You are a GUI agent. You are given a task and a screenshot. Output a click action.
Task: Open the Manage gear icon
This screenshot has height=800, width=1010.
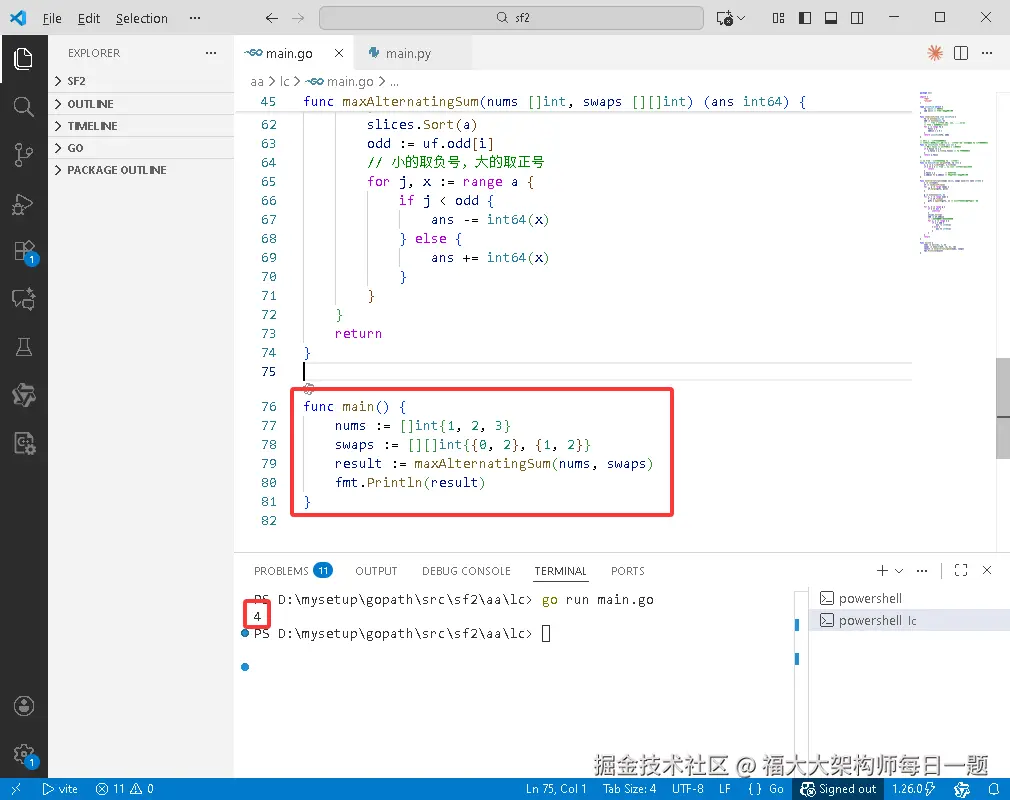coord(24,754)
